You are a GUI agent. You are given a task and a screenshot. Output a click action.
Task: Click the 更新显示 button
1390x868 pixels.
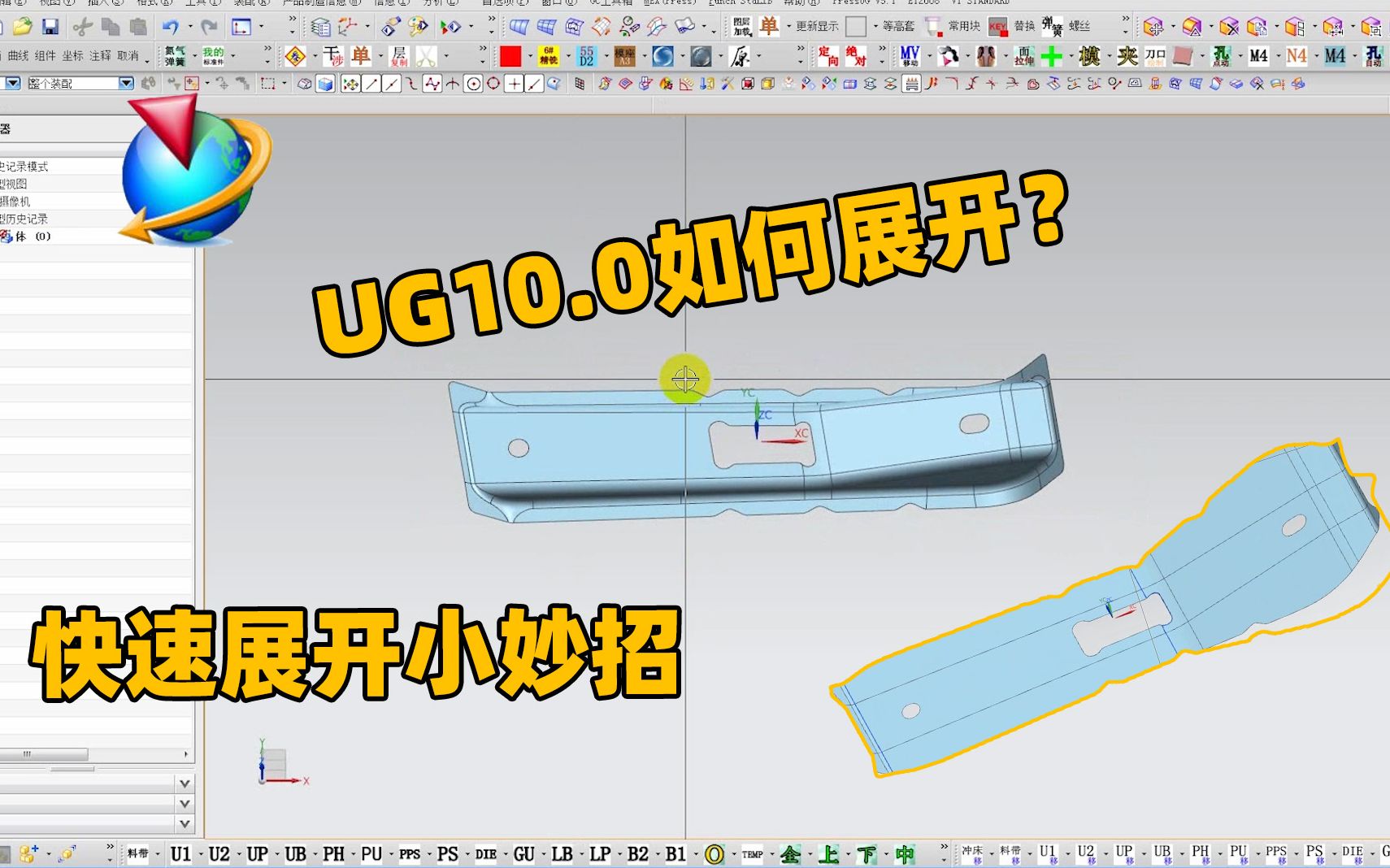click(x=818, y=25)
